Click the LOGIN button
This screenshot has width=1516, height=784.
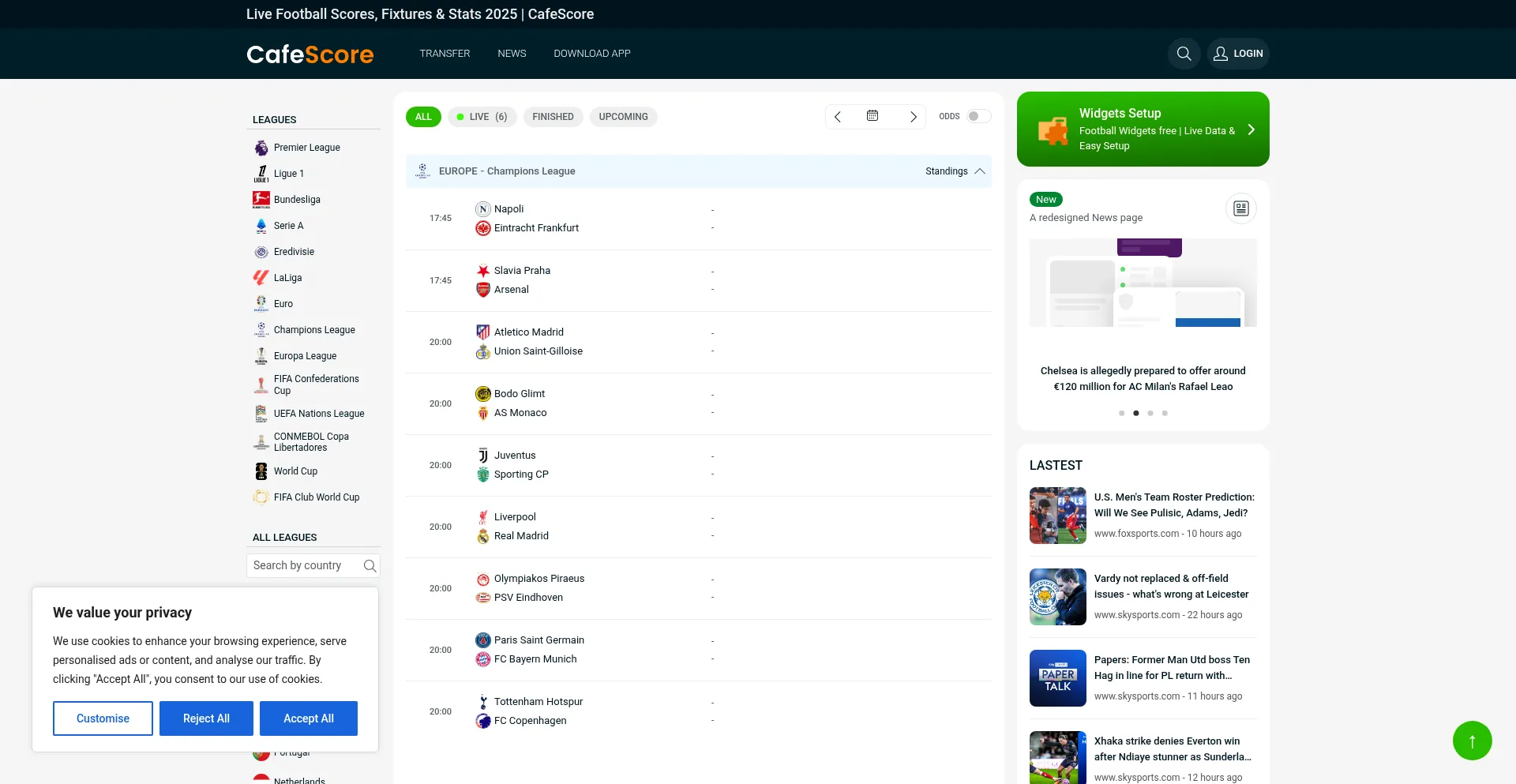point(1237,54)
